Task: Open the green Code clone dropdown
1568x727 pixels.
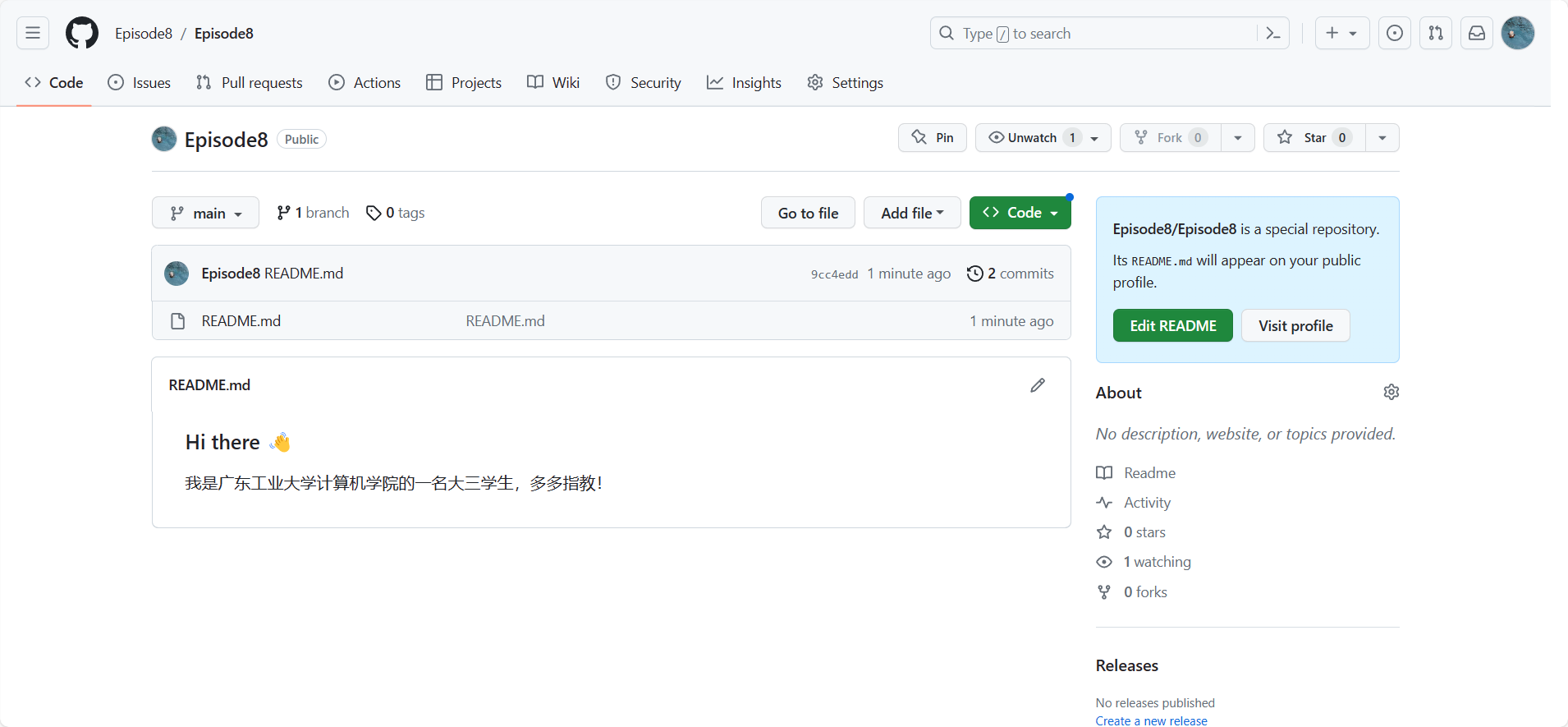Action: tap(1020, 213)
